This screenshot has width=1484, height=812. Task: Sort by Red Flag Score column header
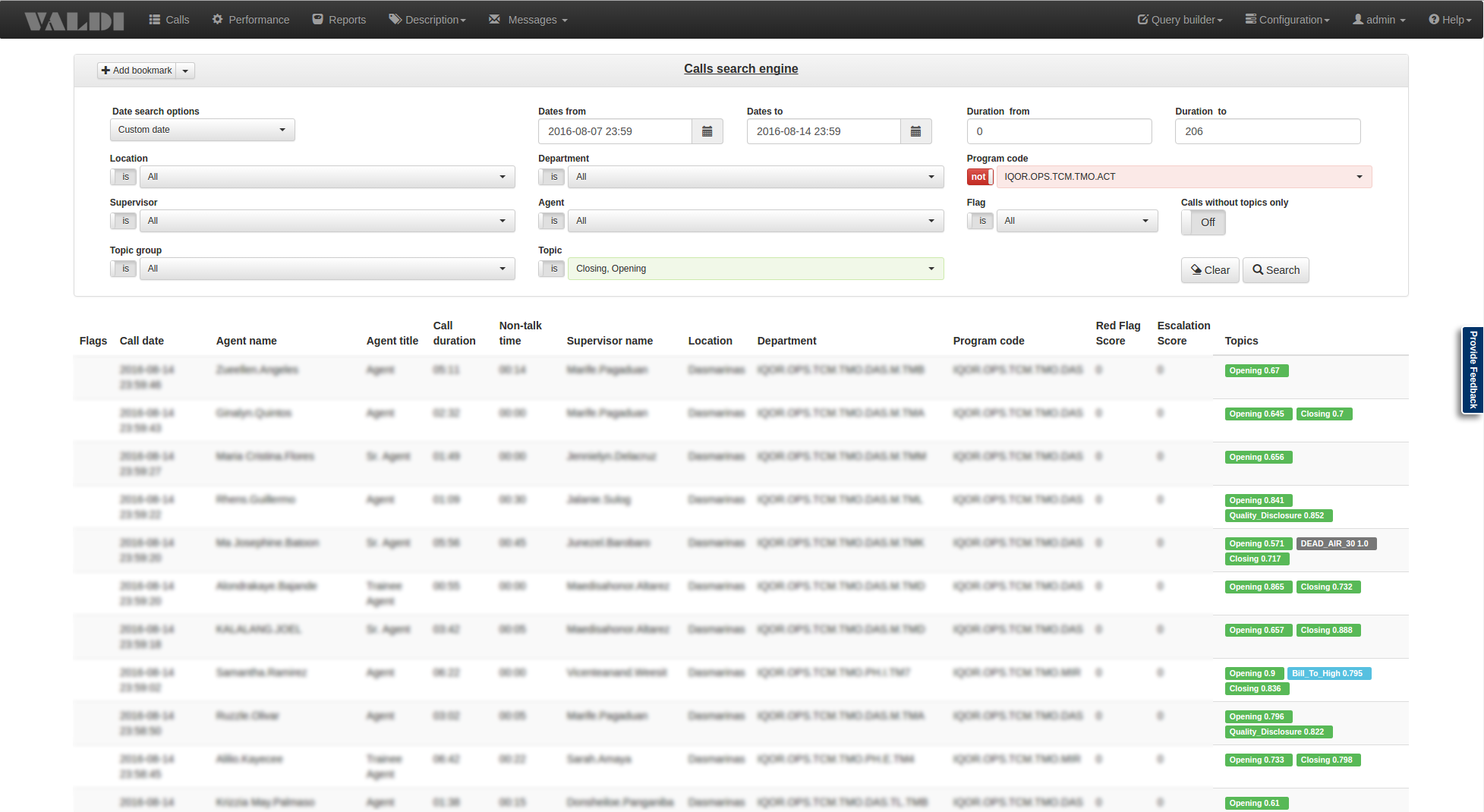1118,333
